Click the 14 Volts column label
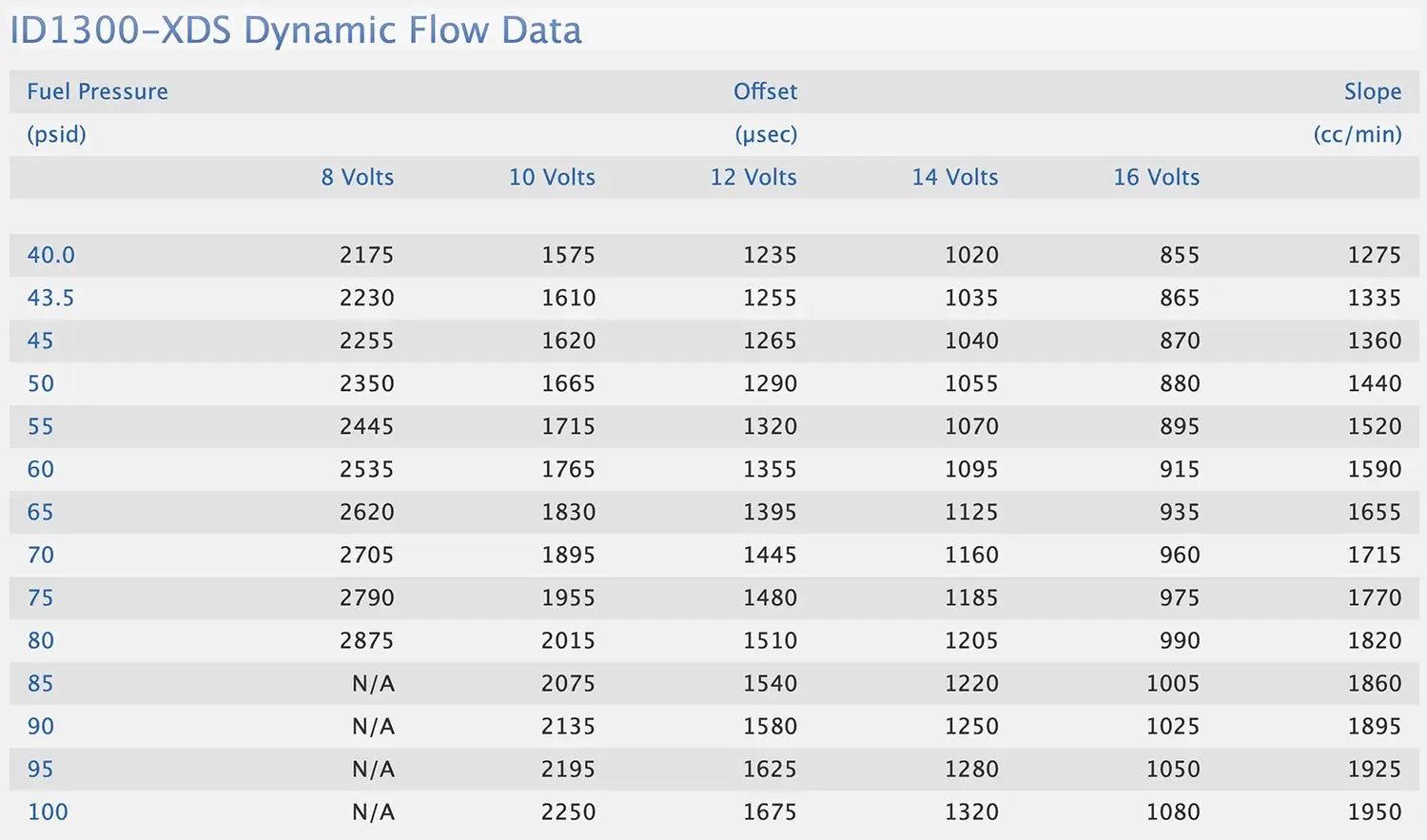 (x=955, y=177)
